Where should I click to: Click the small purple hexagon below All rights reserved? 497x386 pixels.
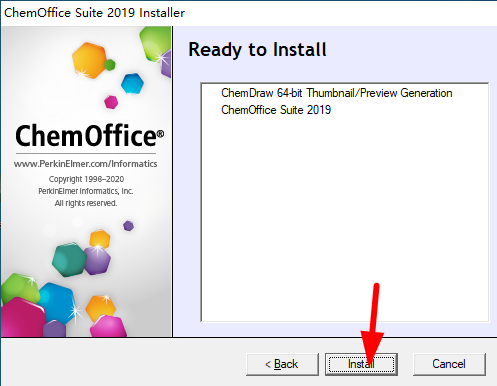click(128, 226)
